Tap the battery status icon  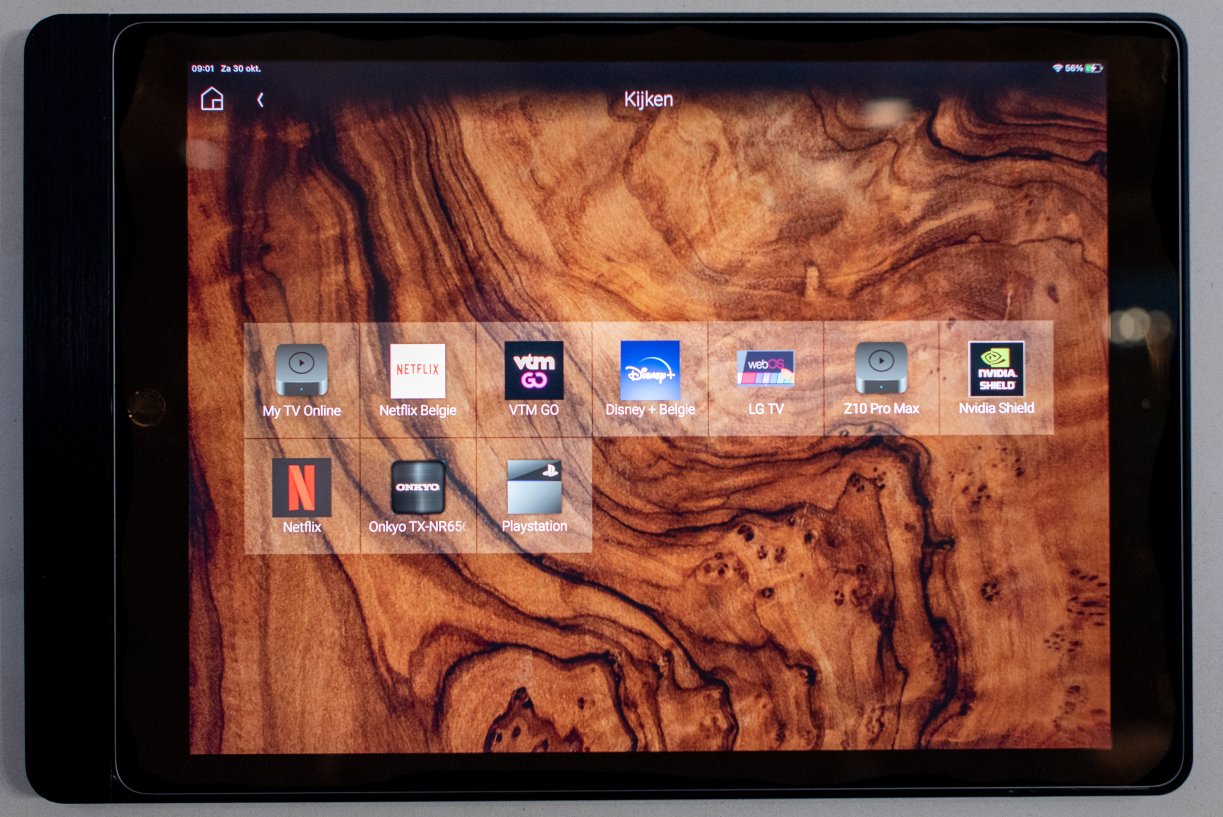click(x=1093, y=68)
